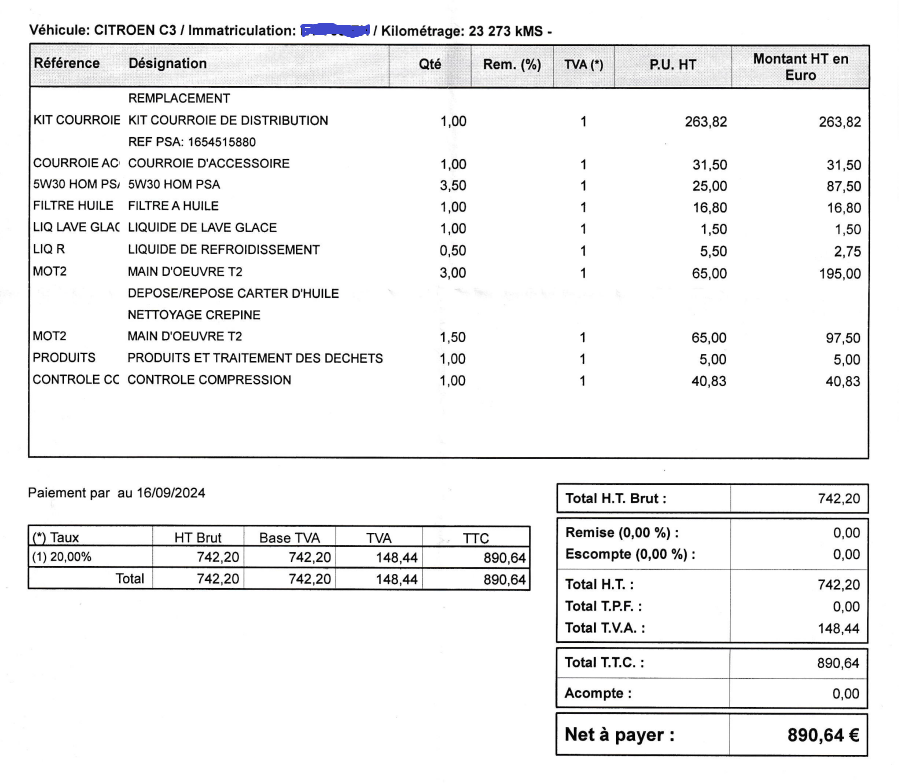
Task: Select the Net à payer amount 890,64 €
Action: (823, 735)
